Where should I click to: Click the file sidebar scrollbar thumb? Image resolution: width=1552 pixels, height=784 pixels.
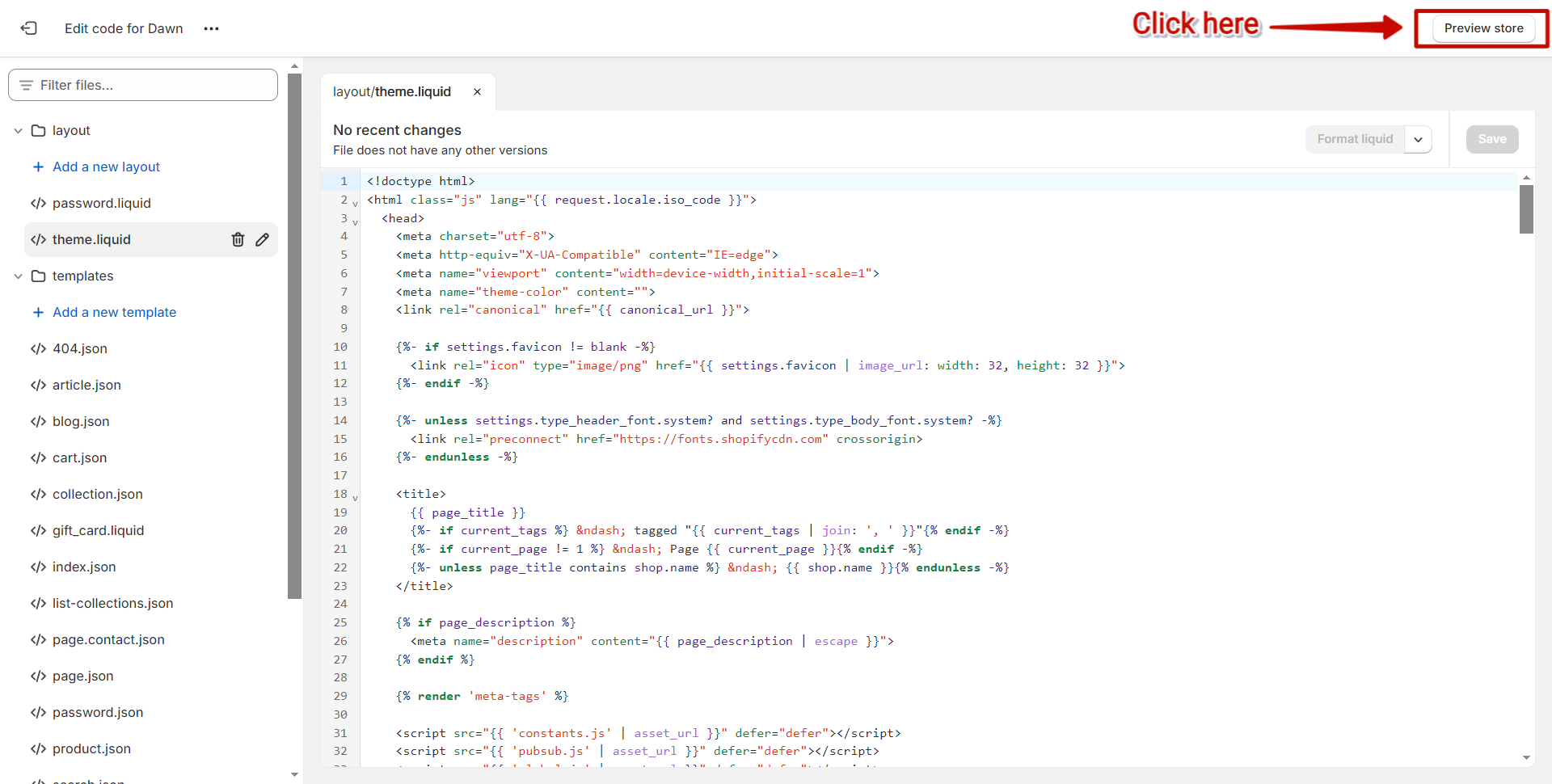coord(294,336)
